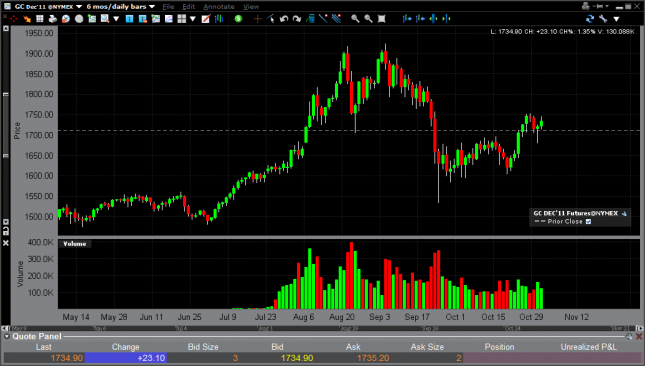
Task: Click the chart icon at title bar left
Action: coord(7,6)
